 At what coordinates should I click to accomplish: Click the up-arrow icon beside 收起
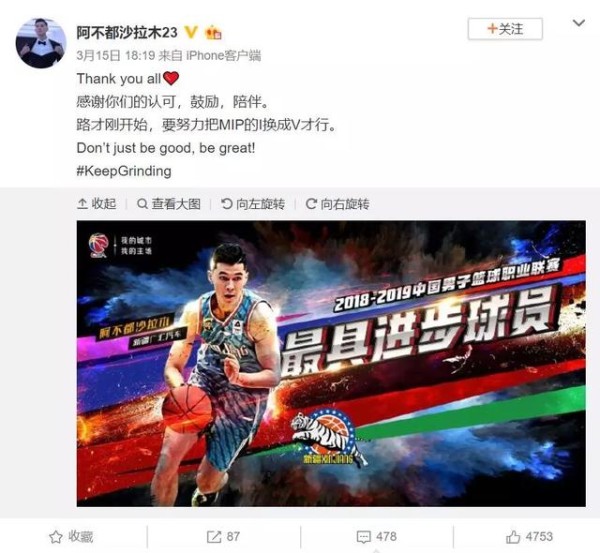(x=82, y=204)
